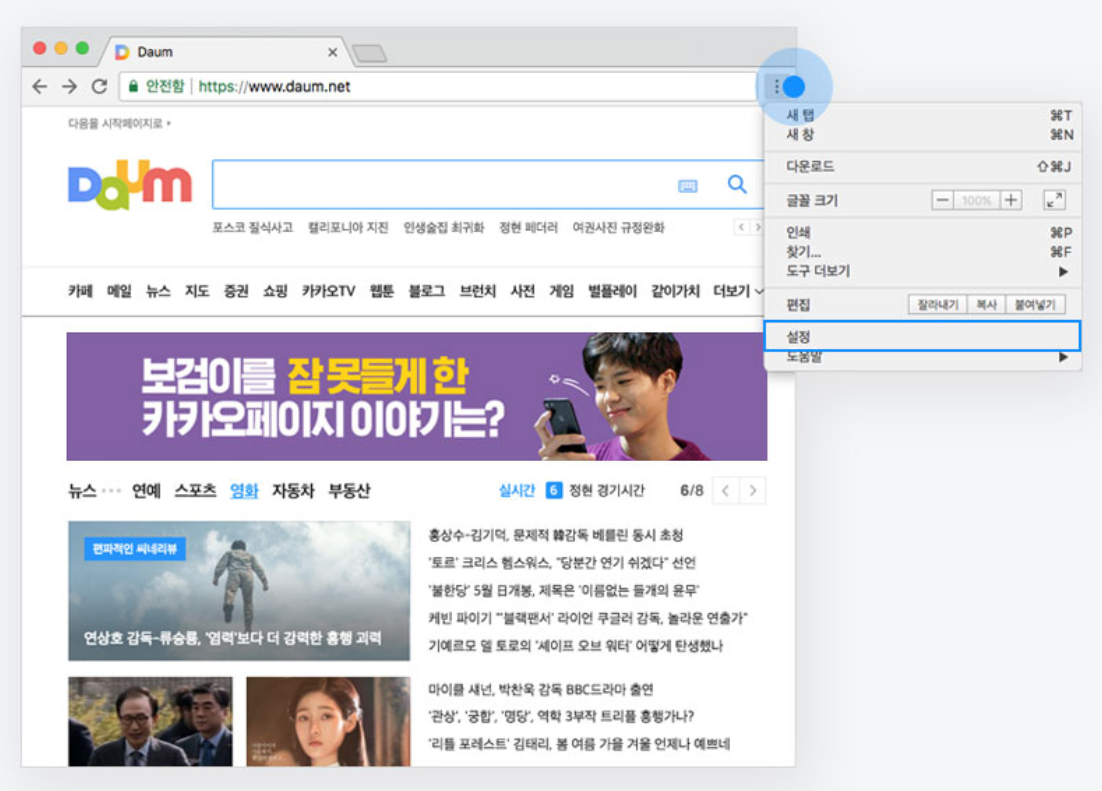The image size is (1102, 791).
Task: Open 지도 in the service menu
Action: 197,291
